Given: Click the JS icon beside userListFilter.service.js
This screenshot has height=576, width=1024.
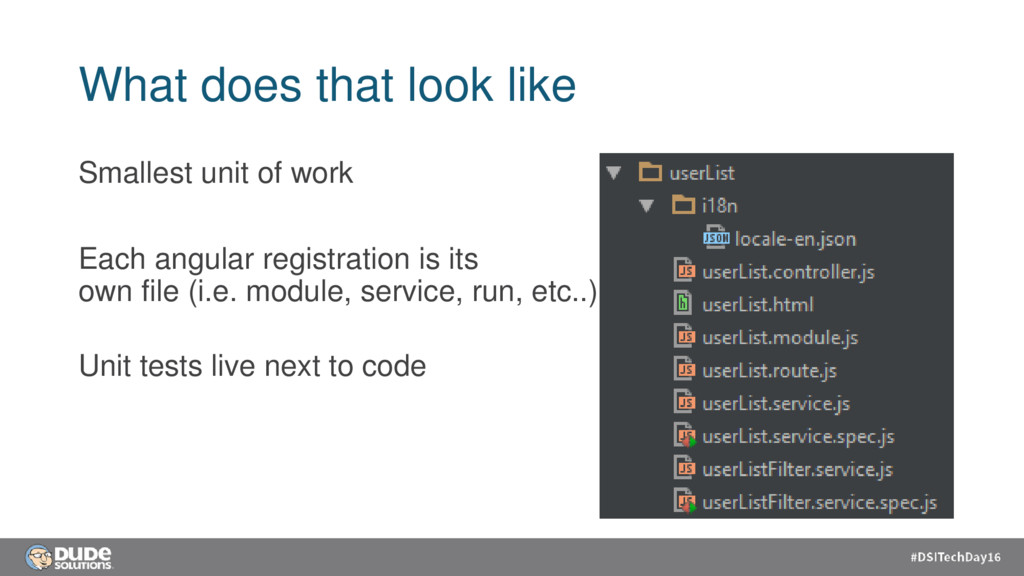Looking at the screenshot, I should 684,468.
